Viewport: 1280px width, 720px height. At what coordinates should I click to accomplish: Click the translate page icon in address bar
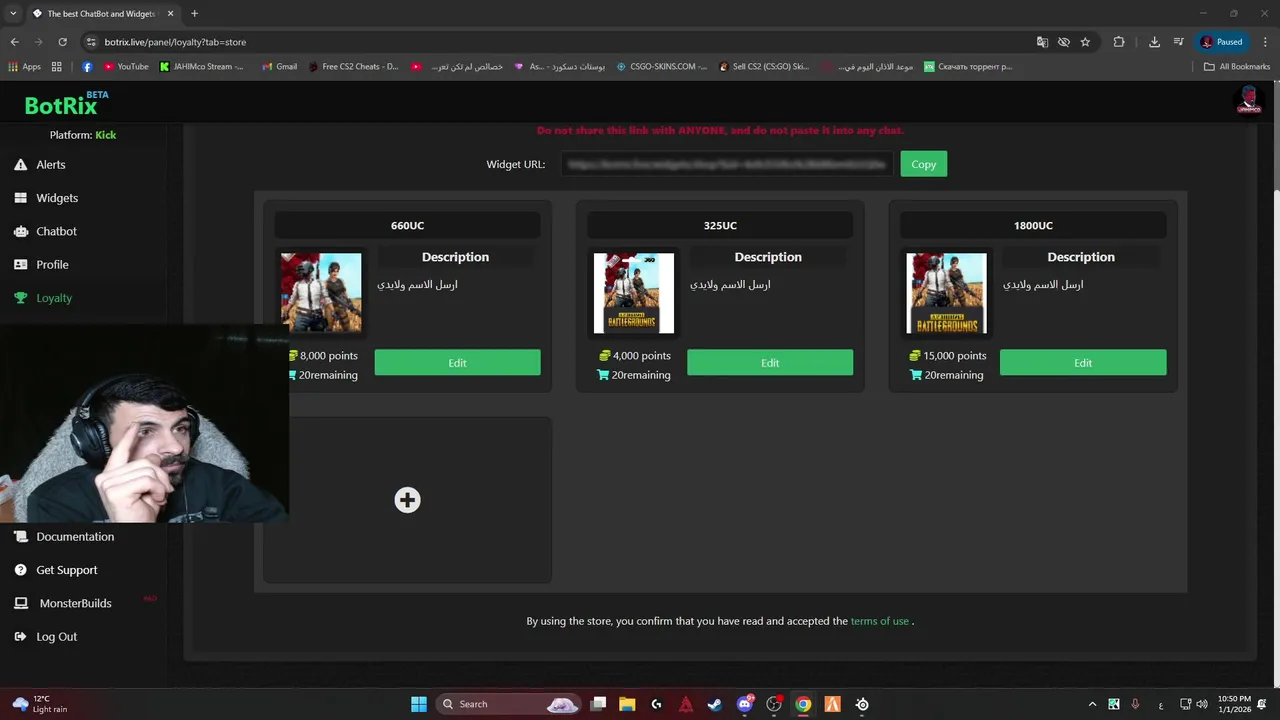point(1042,42)
